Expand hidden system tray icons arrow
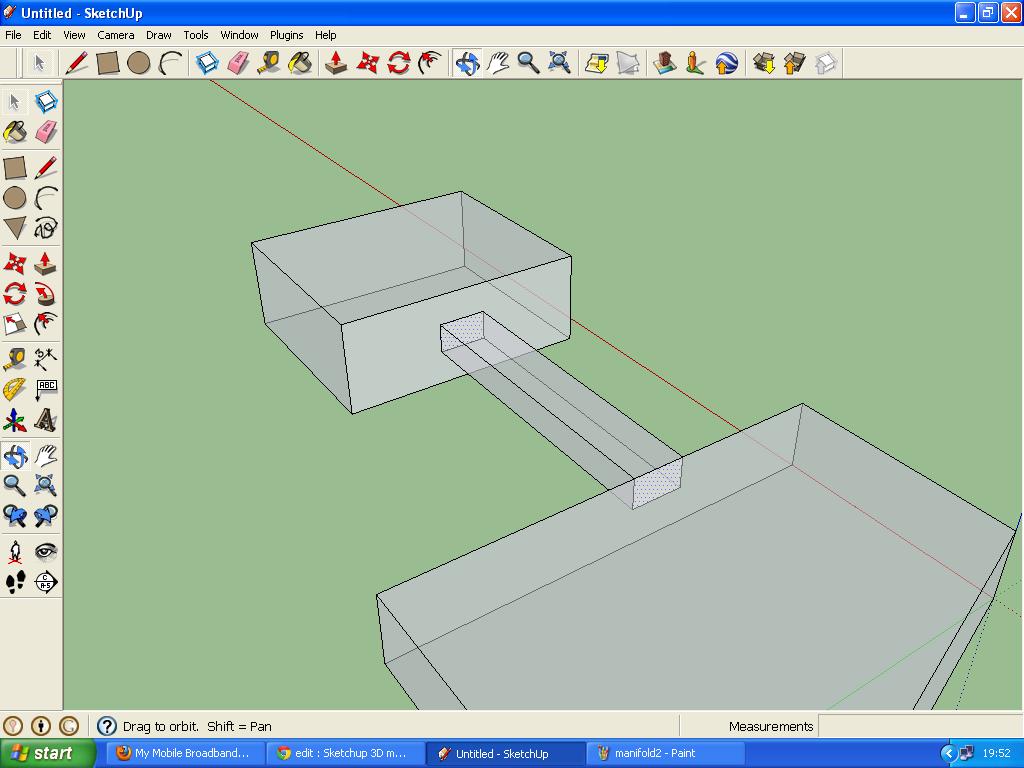Image resolution: width=1024 pixels, height=768 pixels. tap(948, 753)
